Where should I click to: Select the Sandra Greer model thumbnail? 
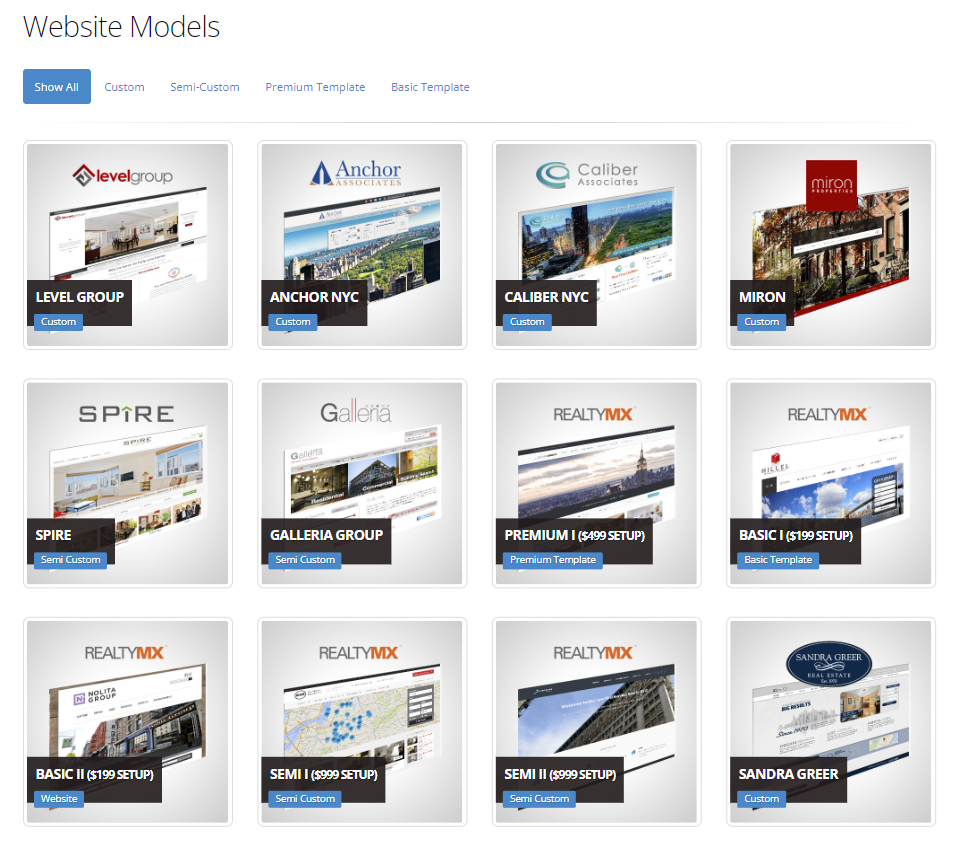830,700
